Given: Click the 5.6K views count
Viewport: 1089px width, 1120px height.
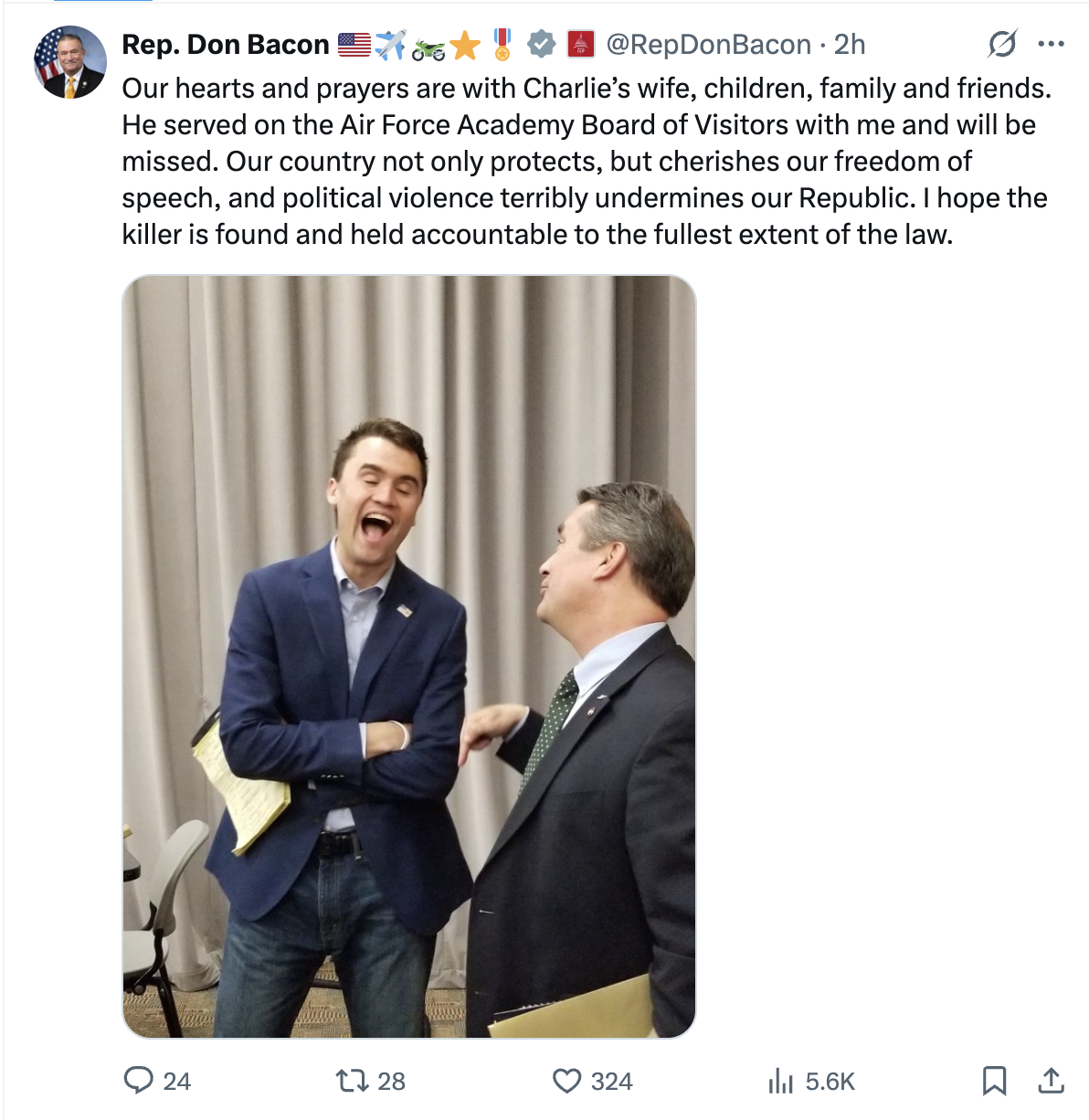Looking at the screenshot, I should (x=830, y=1082).
